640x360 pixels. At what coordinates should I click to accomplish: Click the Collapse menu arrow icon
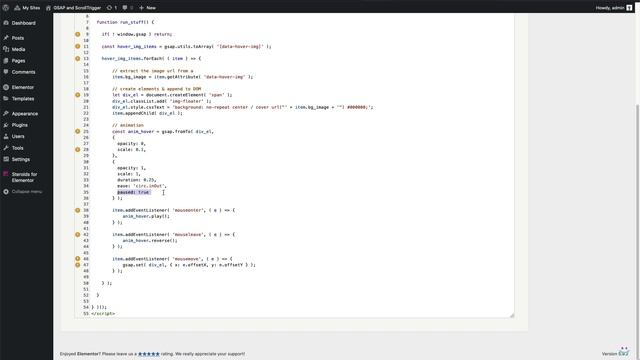[6, 191]
